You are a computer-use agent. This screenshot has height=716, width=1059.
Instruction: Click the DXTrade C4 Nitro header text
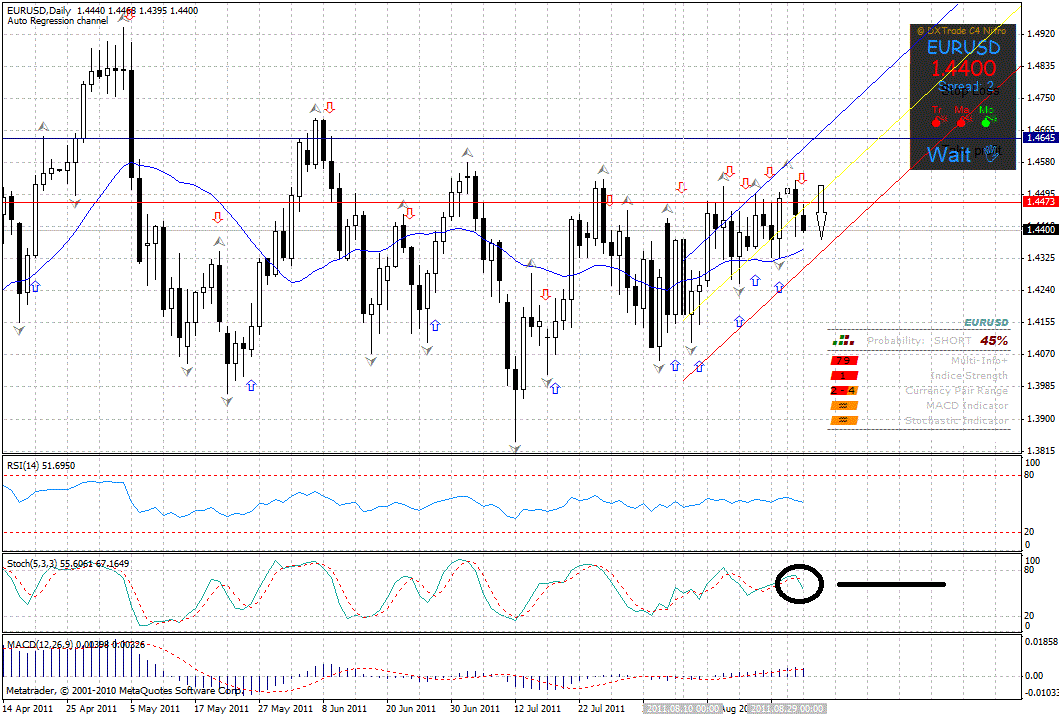click(x=962, y=30)
